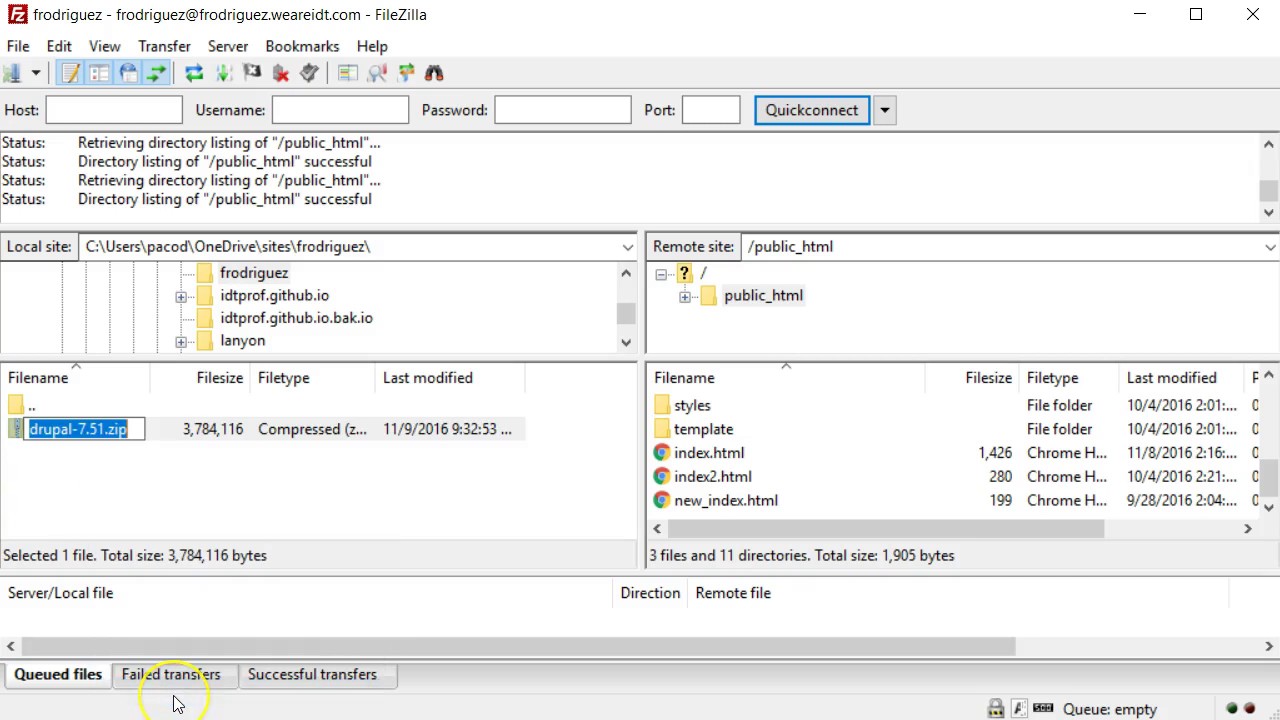Select frodriguez folder in local tree

click(x=254, y=273)
